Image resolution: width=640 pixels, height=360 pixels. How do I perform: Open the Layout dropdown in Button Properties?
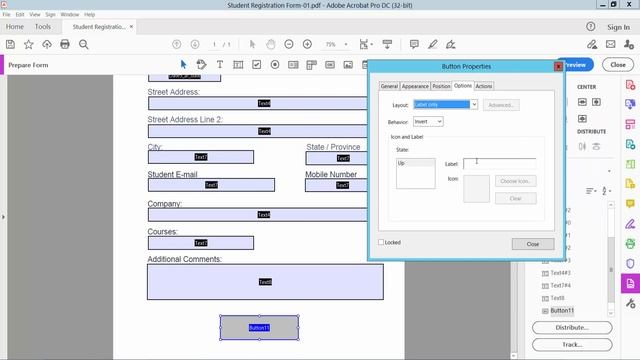coord(445,105)
